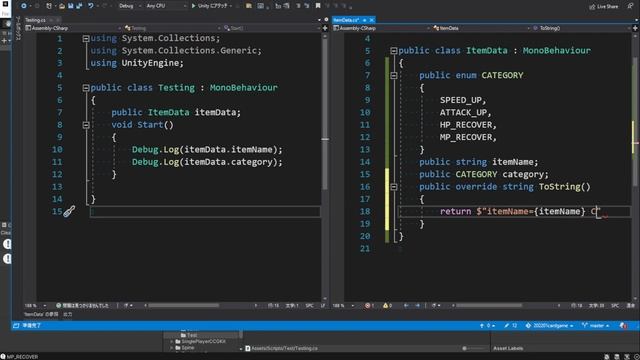Start debugging with Unity attach play button
The image size is (640, 360).
click(211, 6)
